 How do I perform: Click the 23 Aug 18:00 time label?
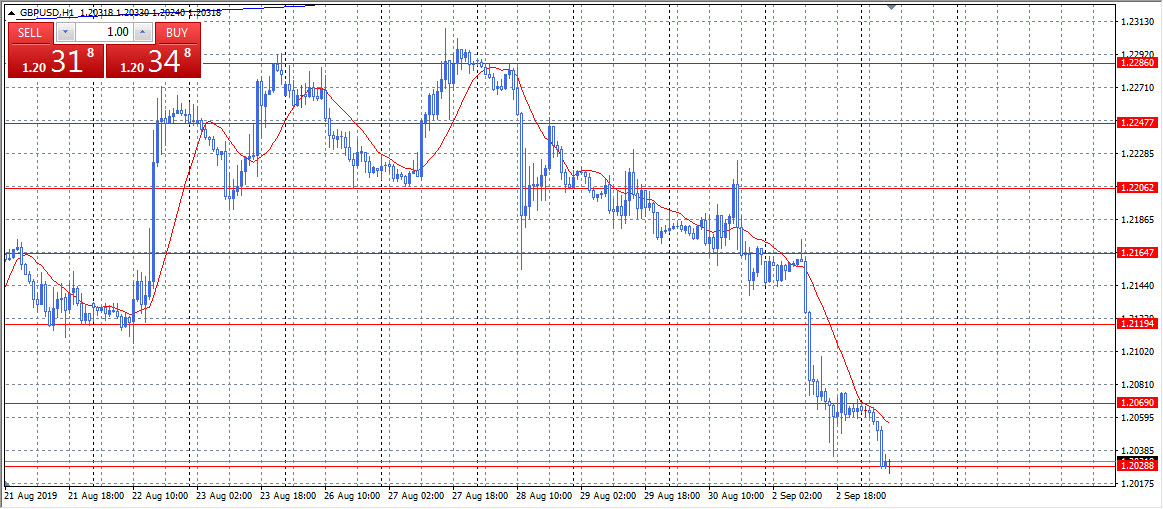(289, 495)
